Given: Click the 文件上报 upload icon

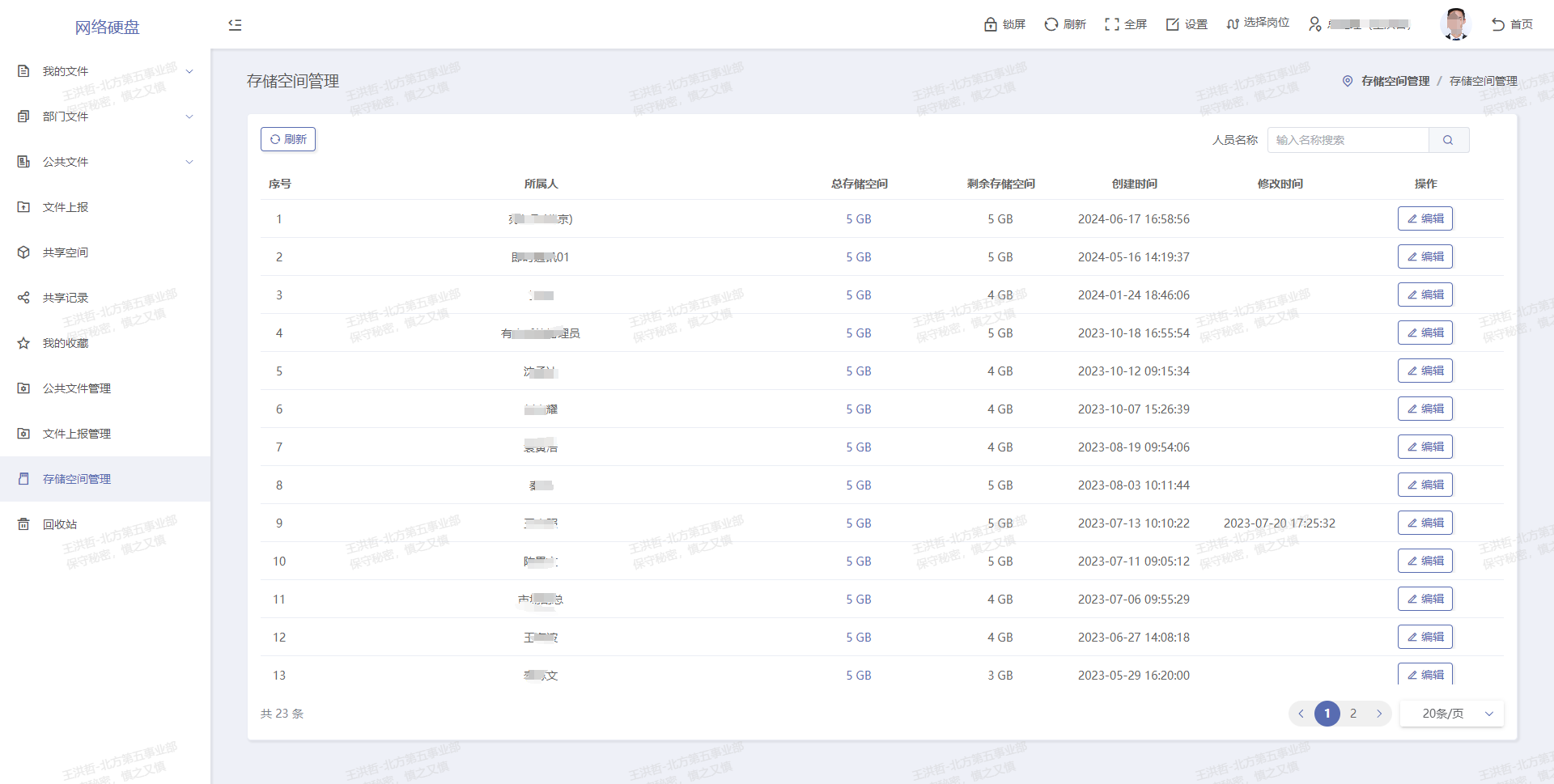Looking at the screenshot, I should [x=23, y=207].
